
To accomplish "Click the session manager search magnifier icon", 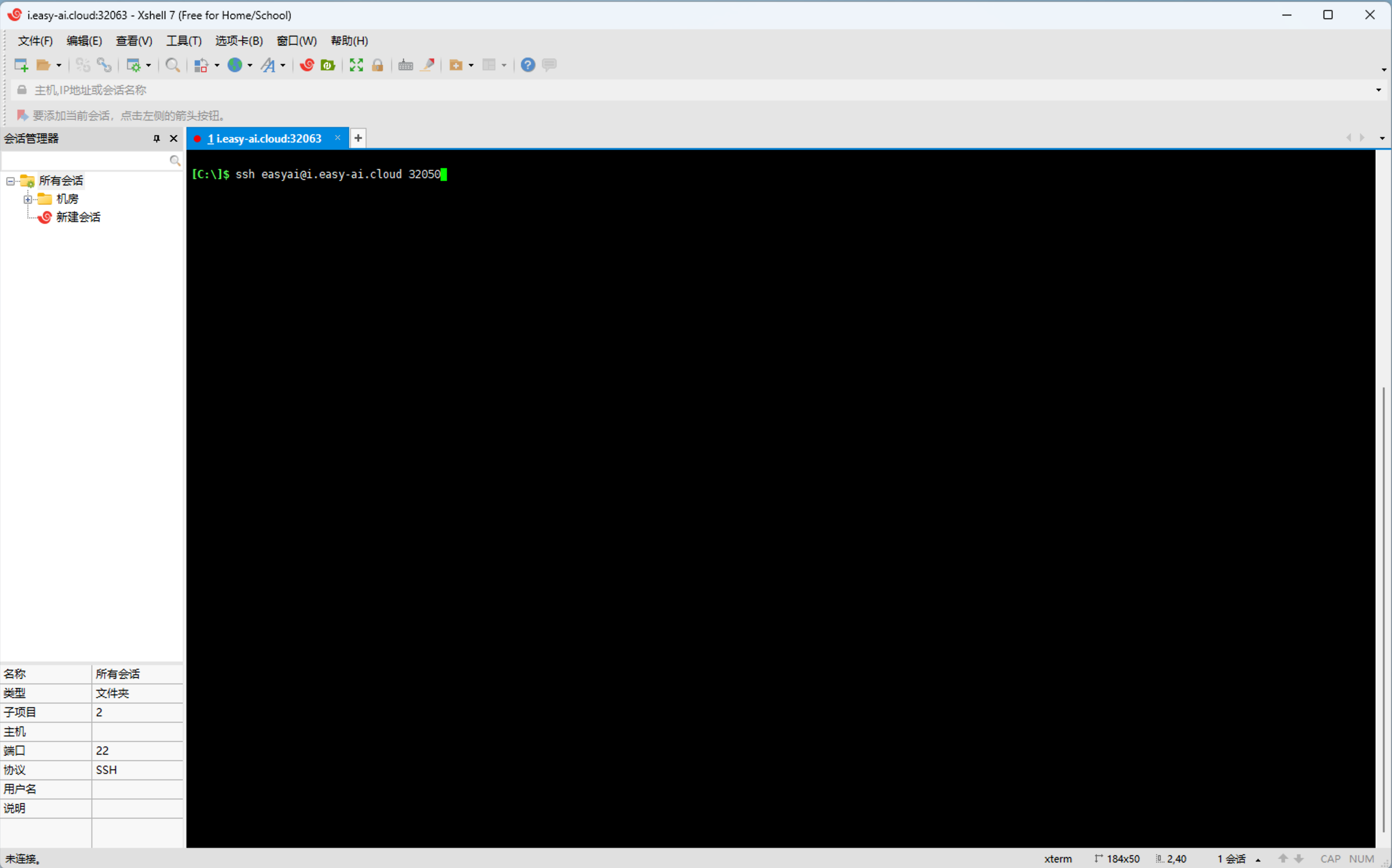I will click(x=175, y=161).
